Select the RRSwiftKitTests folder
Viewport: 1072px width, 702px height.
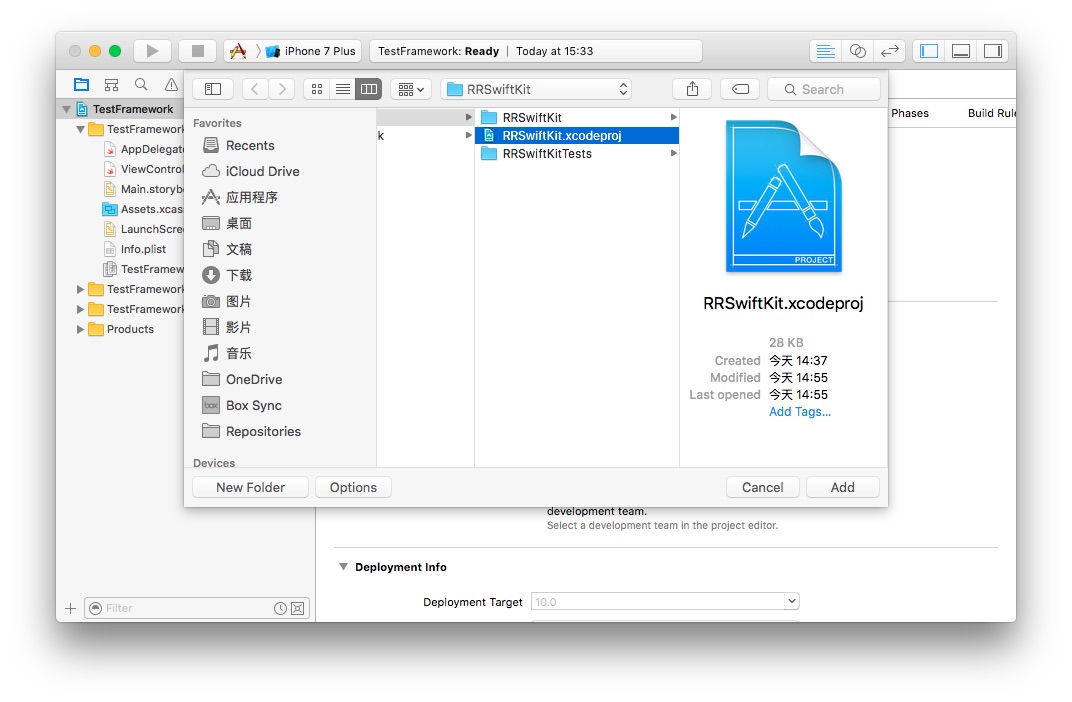(x=577, y=154)
